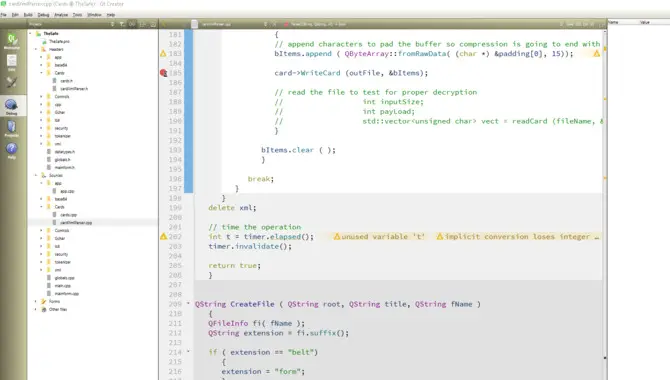The height and width of the screenshot is (380, 670).
Task: Switch to Welcome mode in sidebar
Action: tap(12, 41)
